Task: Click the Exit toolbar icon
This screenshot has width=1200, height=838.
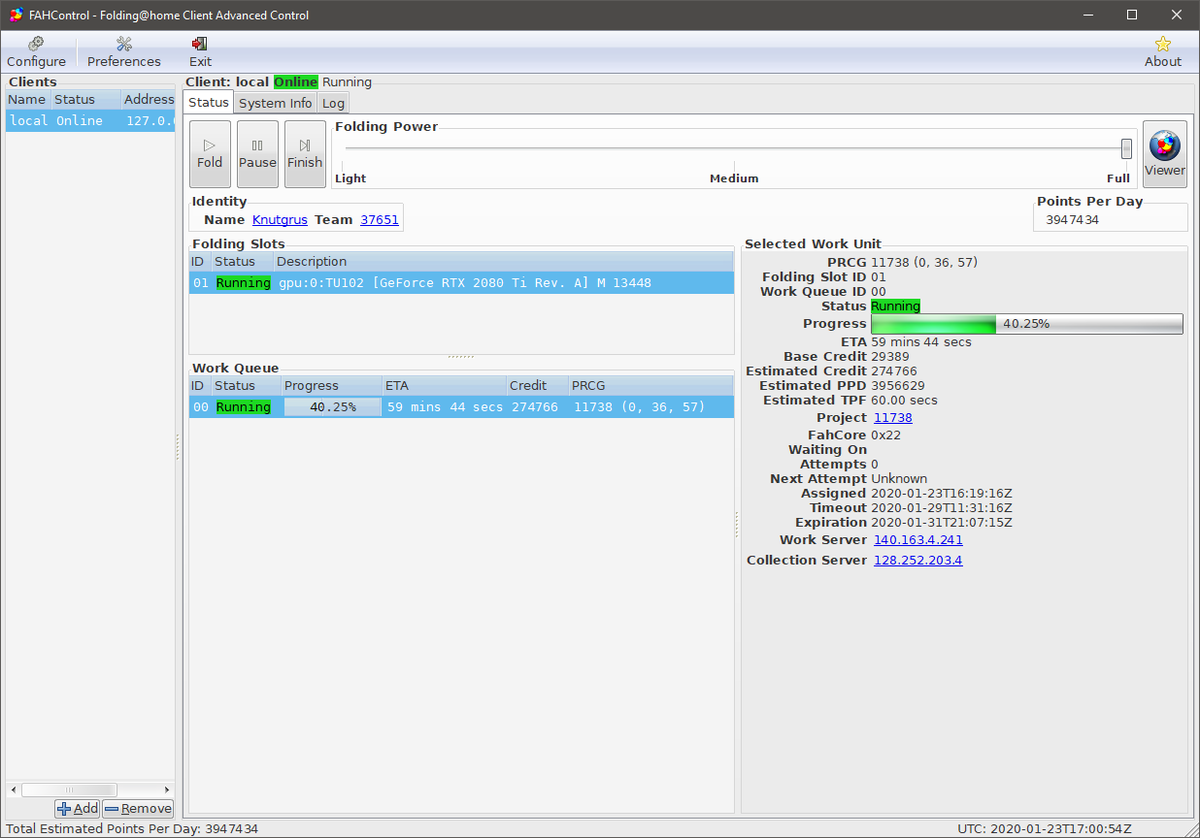Action: click(200, 52)
